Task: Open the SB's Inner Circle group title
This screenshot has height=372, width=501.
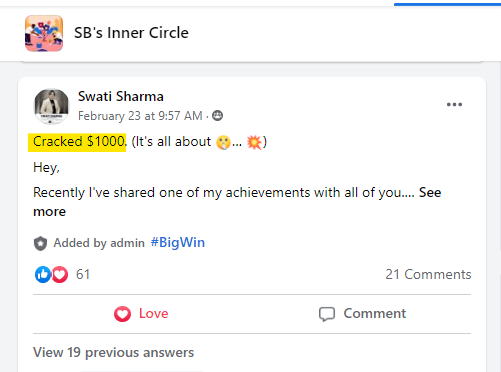Action: [131, 33]
